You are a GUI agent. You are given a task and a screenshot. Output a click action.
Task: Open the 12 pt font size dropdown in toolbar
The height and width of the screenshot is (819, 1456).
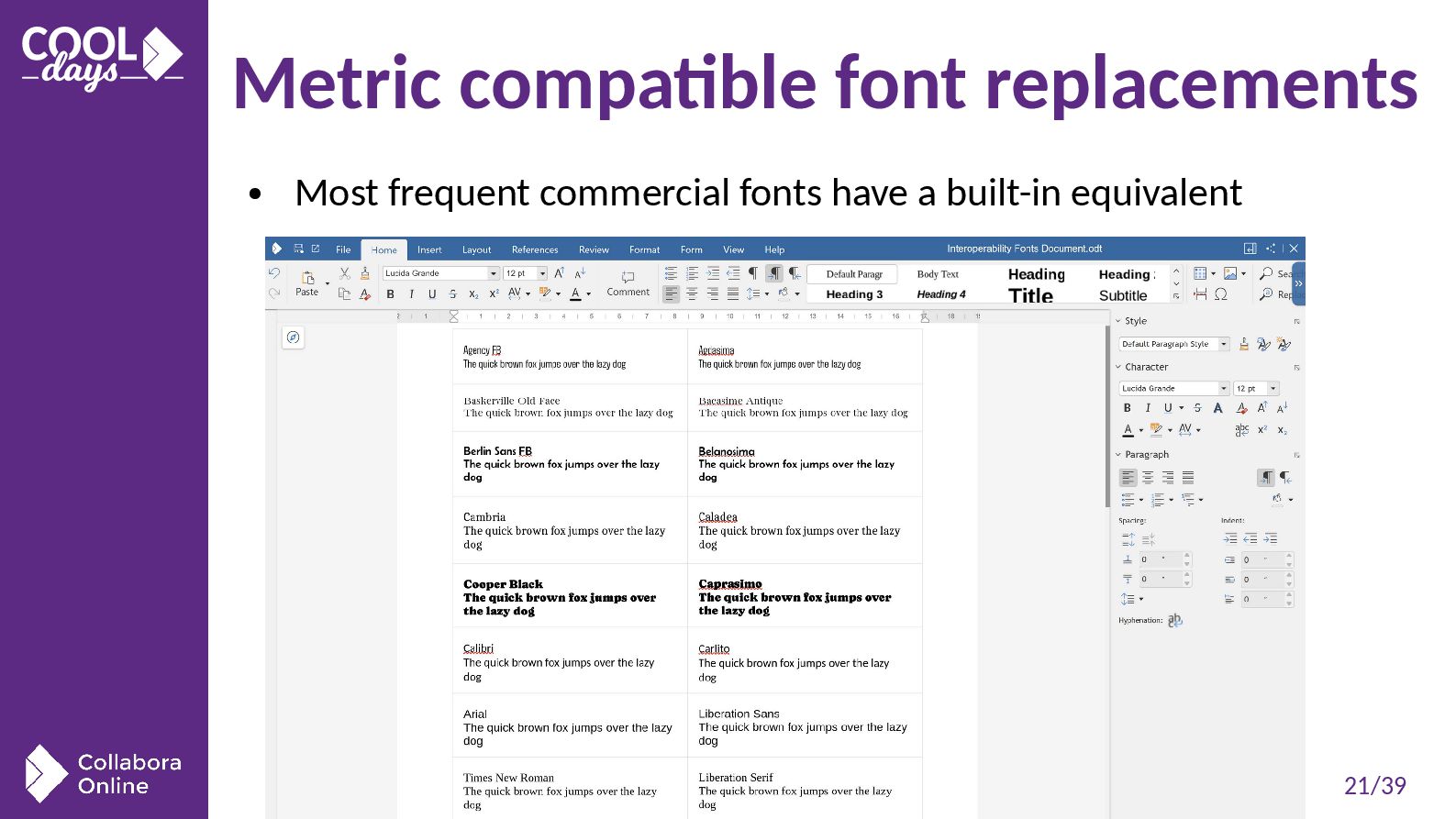(x=542, y=273)
